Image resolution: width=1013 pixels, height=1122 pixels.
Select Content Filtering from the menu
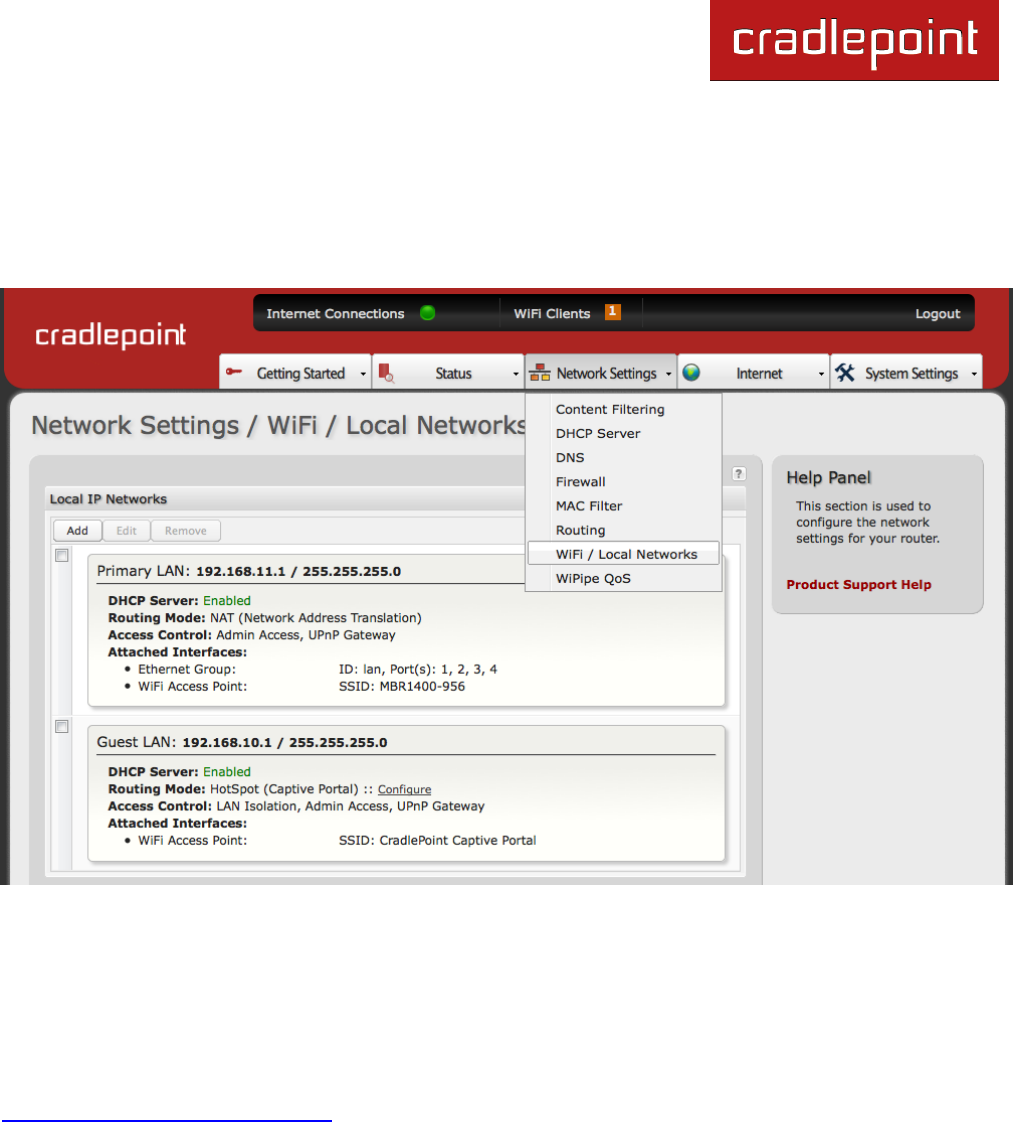[x=623, y=409]
